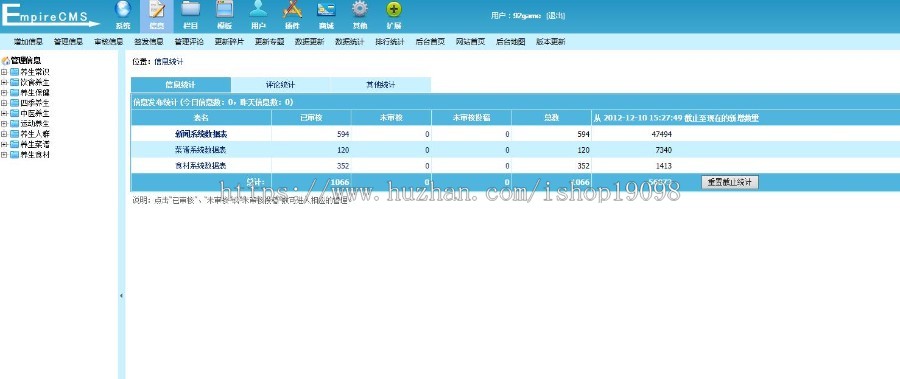The width and height of the screenshot is (900, 379).
Task: Open the 更新碎片 submenu item
Action: tap(229, 42)
